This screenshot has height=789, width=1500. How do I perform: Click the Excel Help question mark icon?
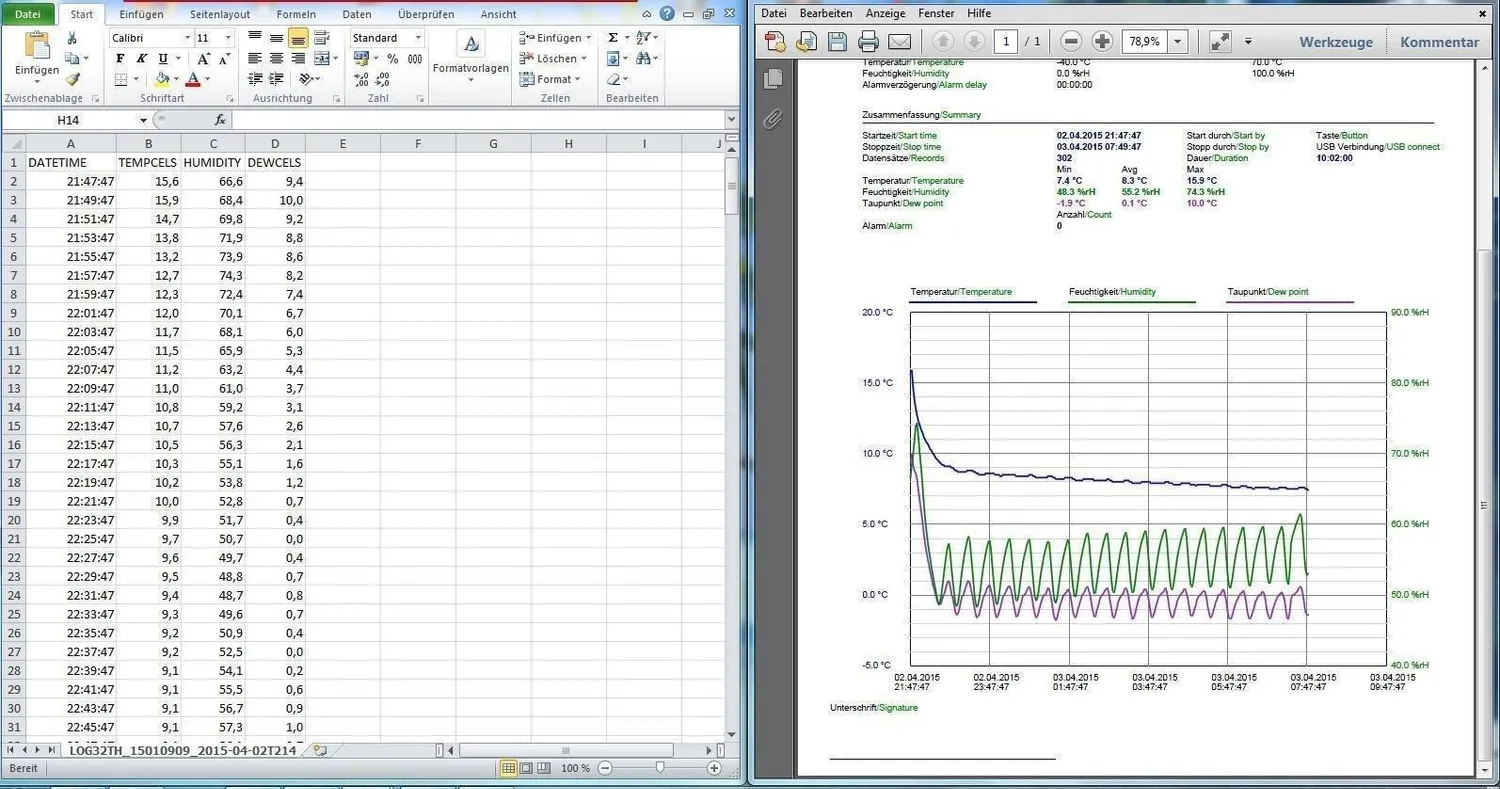pos(667,14)
